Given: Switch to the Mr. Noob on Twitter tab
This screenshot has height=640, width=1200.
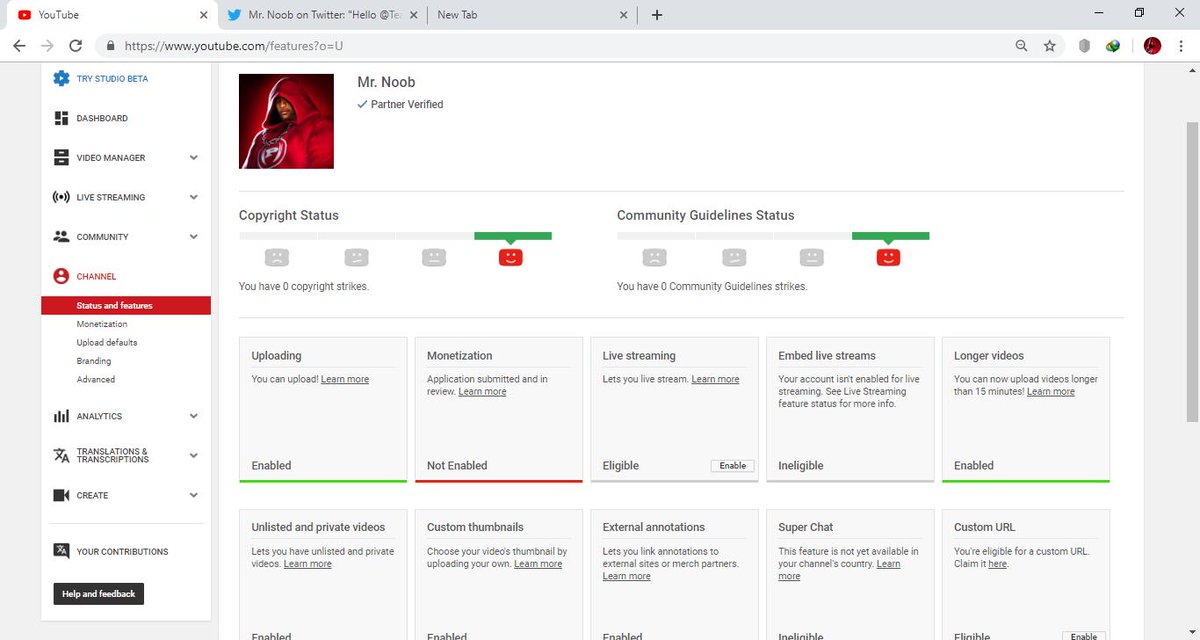Looking at the screenshot, I should (322, 15).
